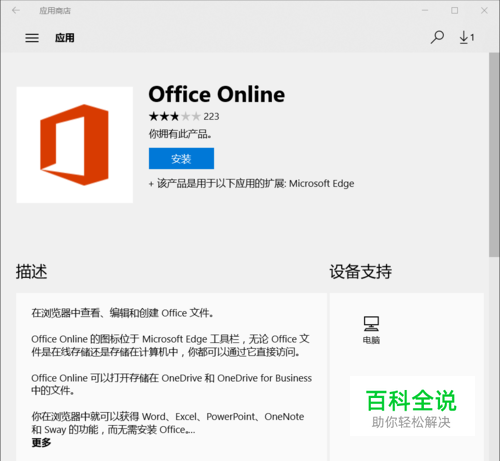
Task: Click the 设备支持 section heading
Action: 361,271
